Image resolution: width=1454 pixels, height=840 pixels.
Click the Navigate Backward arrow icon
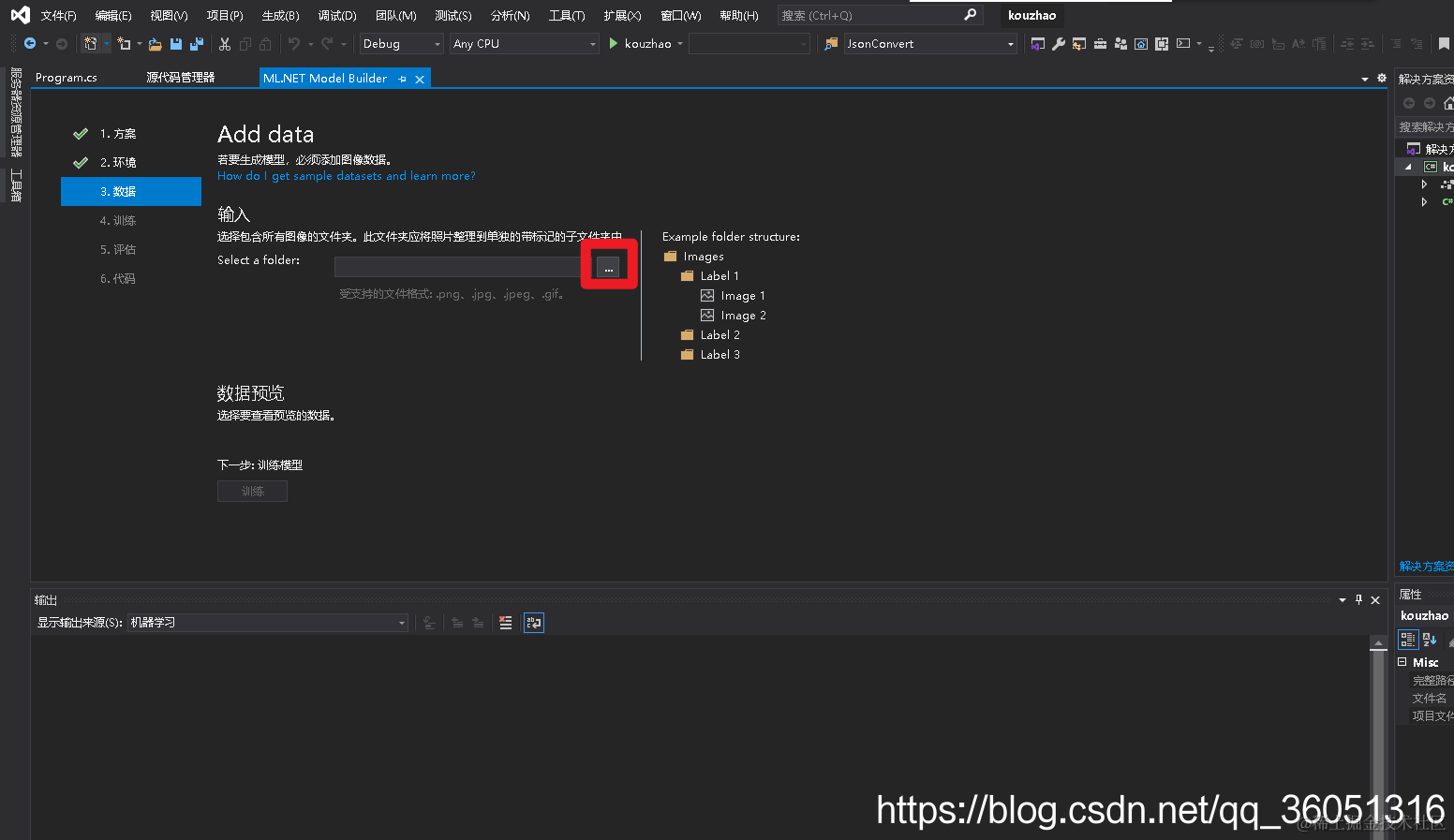tap(30, 43)
